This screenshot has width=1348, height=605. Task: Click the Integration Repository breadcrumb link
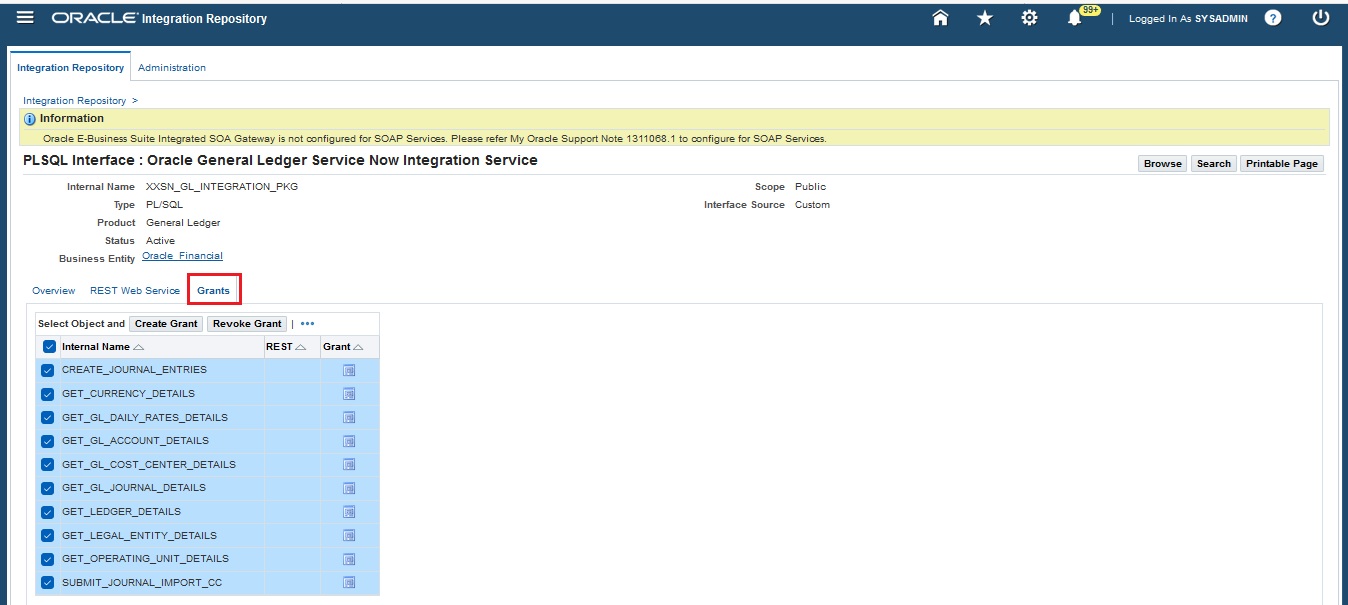click(x=75, y=101)
